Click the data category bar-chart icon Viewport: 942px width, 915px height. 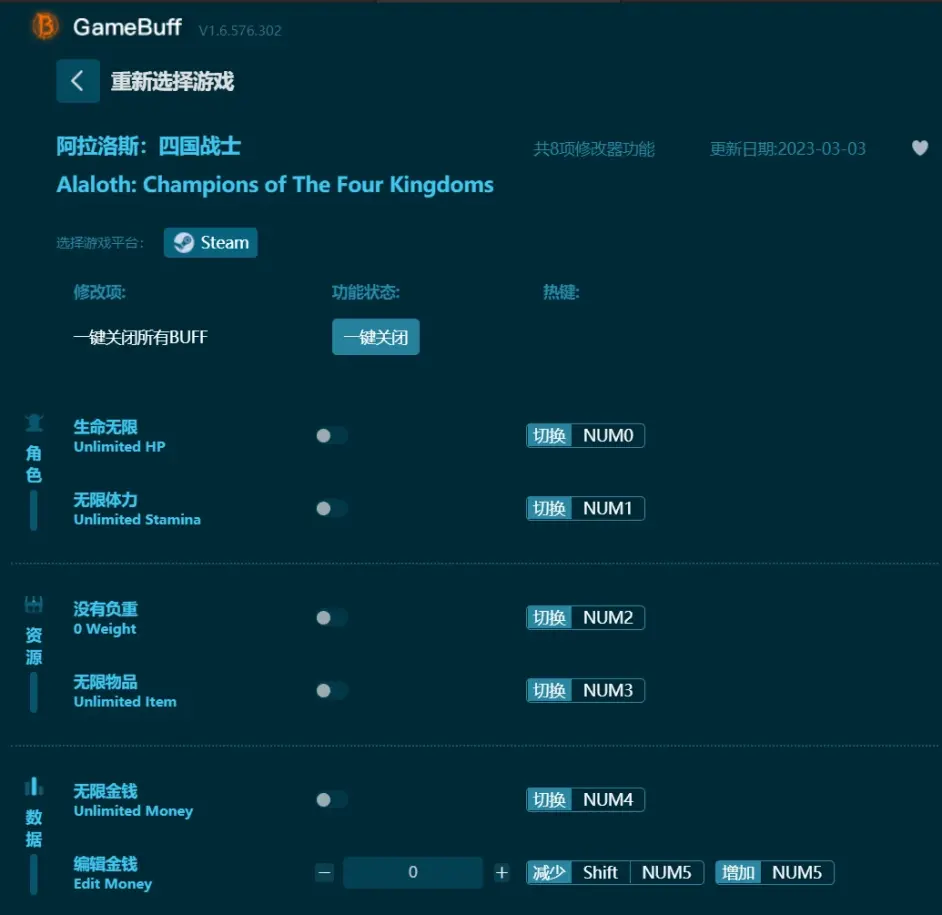(x=34, y=786)
